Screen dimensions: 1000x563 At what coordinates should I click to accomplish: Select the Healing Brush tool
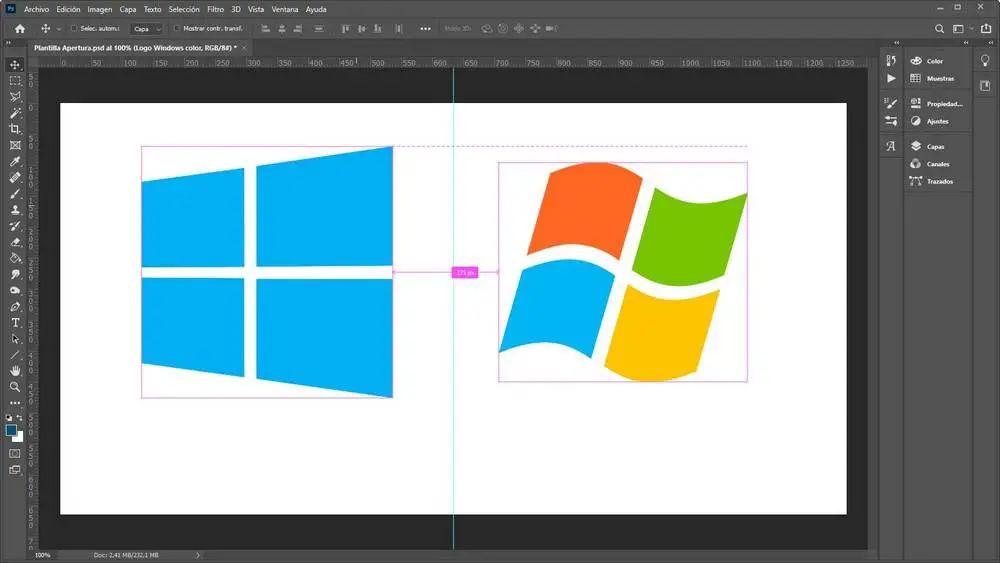(x=15, y=177)
